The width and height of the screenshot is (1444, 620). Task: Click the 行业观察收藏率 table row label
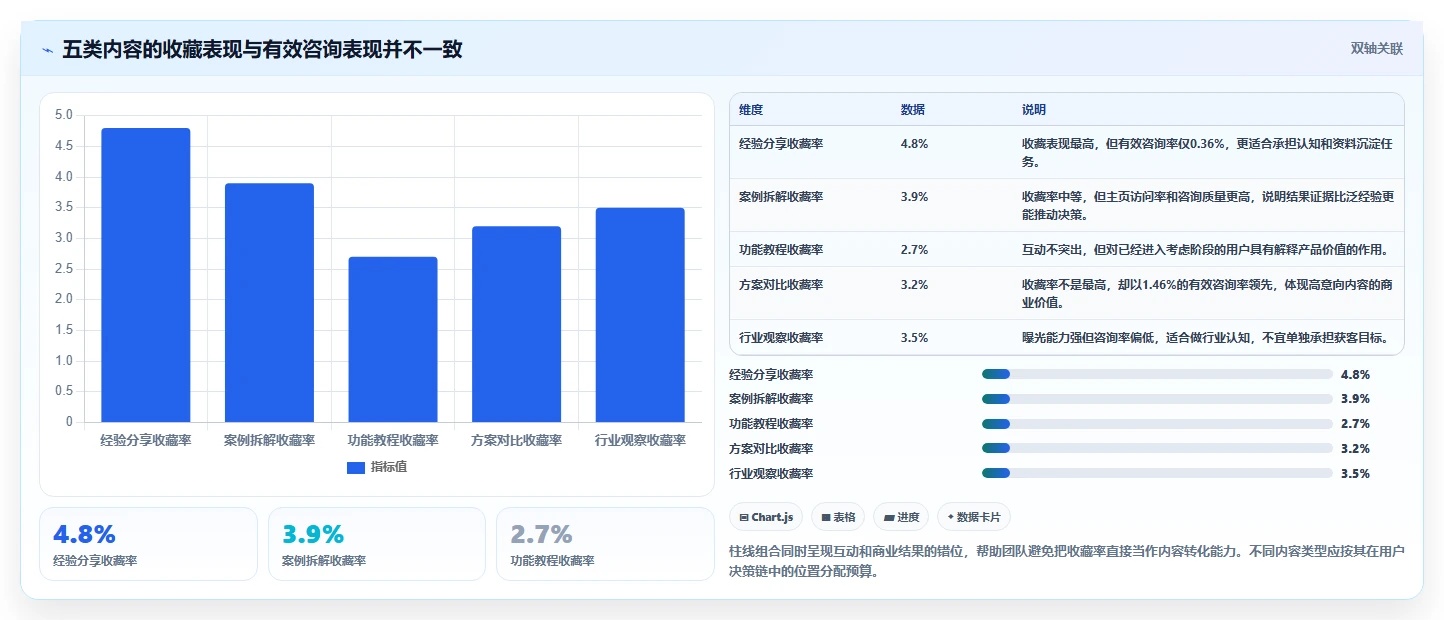click(781, 338)
